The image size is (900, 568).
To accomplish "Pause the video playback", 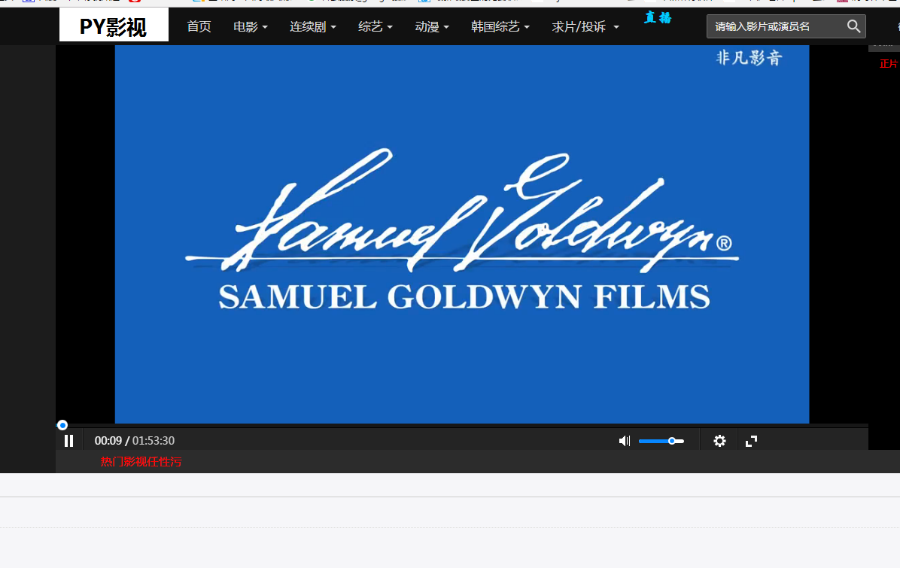I will tap(69, 441).
